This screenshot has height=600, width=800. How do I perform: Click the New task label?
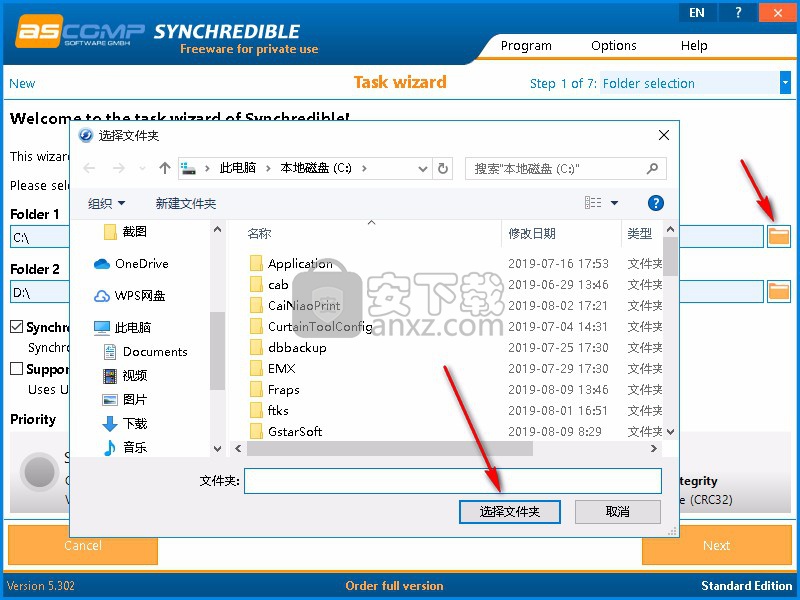22,83
